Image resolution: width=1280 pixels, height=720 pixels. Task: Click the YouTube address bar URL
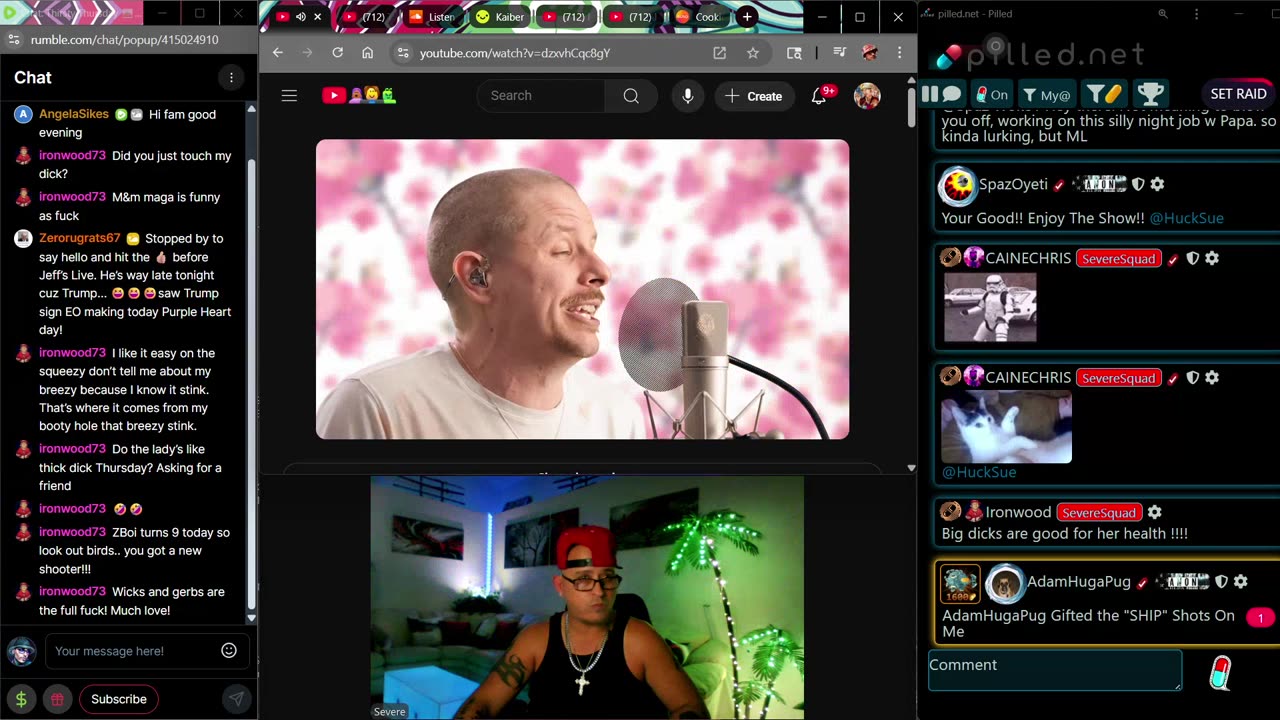click(x=515, y=53)
